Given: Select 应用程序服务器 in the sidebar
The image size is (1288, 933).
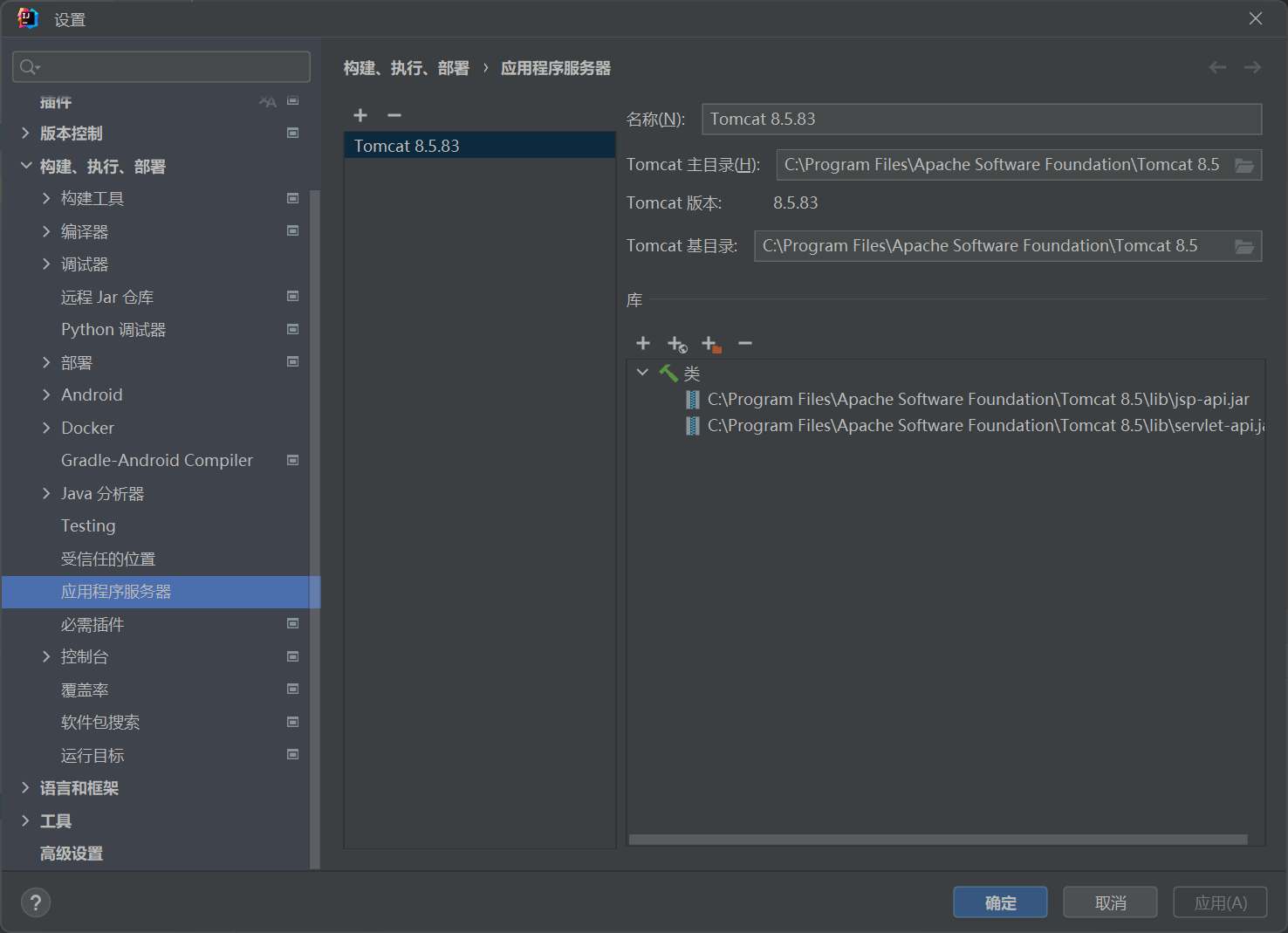Looking at the screenshot, I should pos(161,592).
